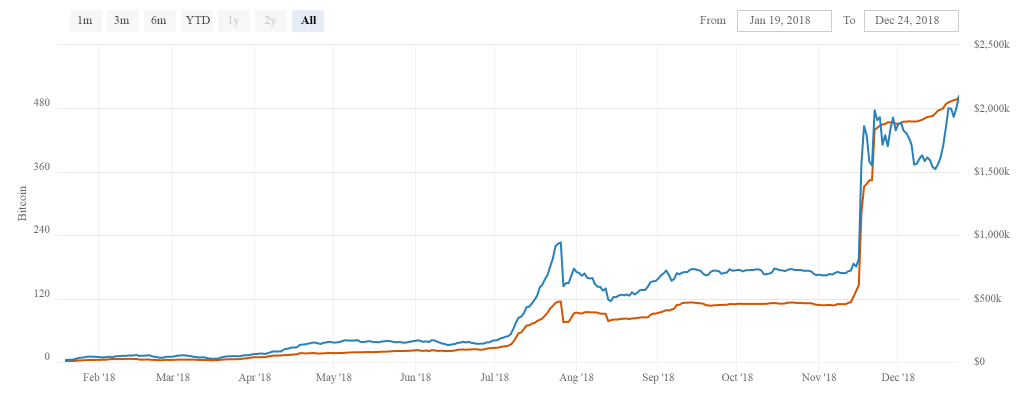The height and width of the screenshot is (400, 1024).
Task: Click the Bitcoin y-axis title
Action: point(23,202)
